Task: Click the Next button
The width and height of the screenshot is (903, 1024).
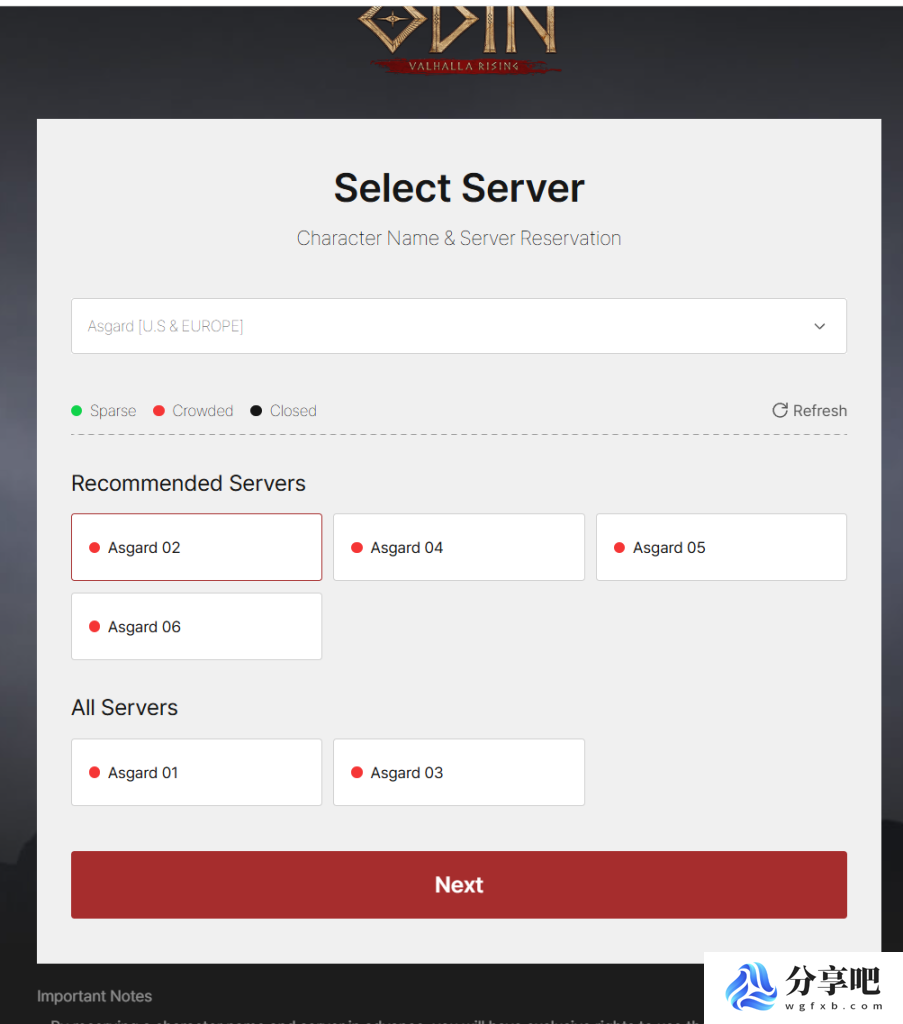Action: pyautogui.click(x=458, y=884)
